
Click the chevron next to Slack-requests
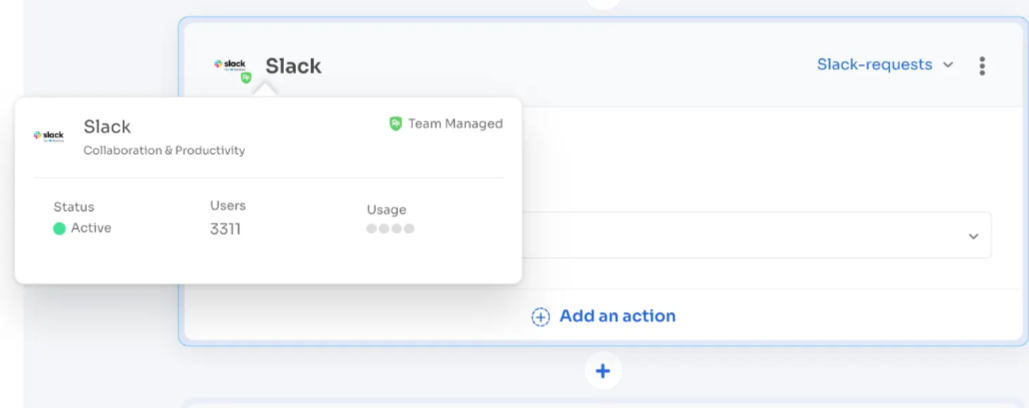tap(948, 65)
